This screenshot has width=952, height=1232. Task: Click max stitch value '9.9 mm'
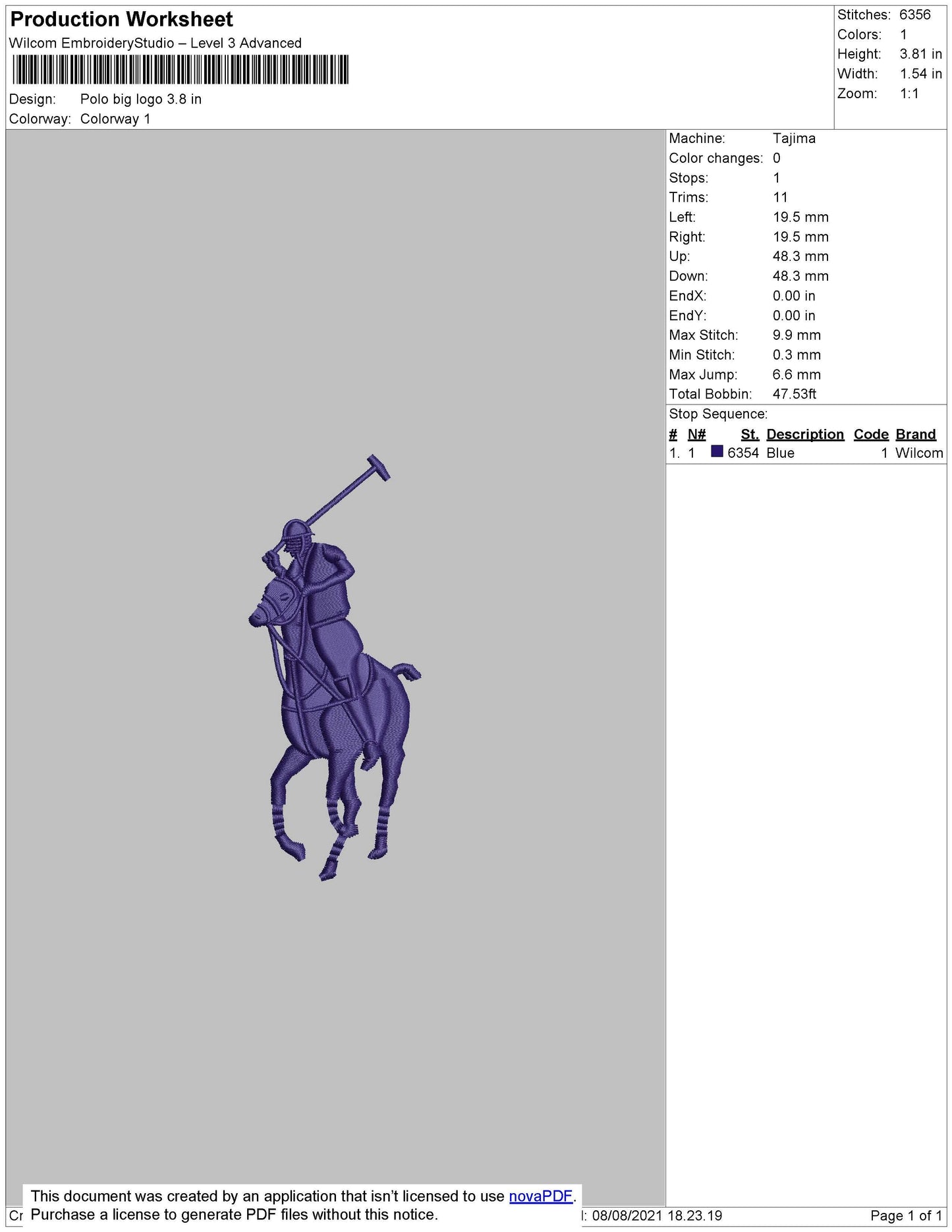[x=797, y=335]
